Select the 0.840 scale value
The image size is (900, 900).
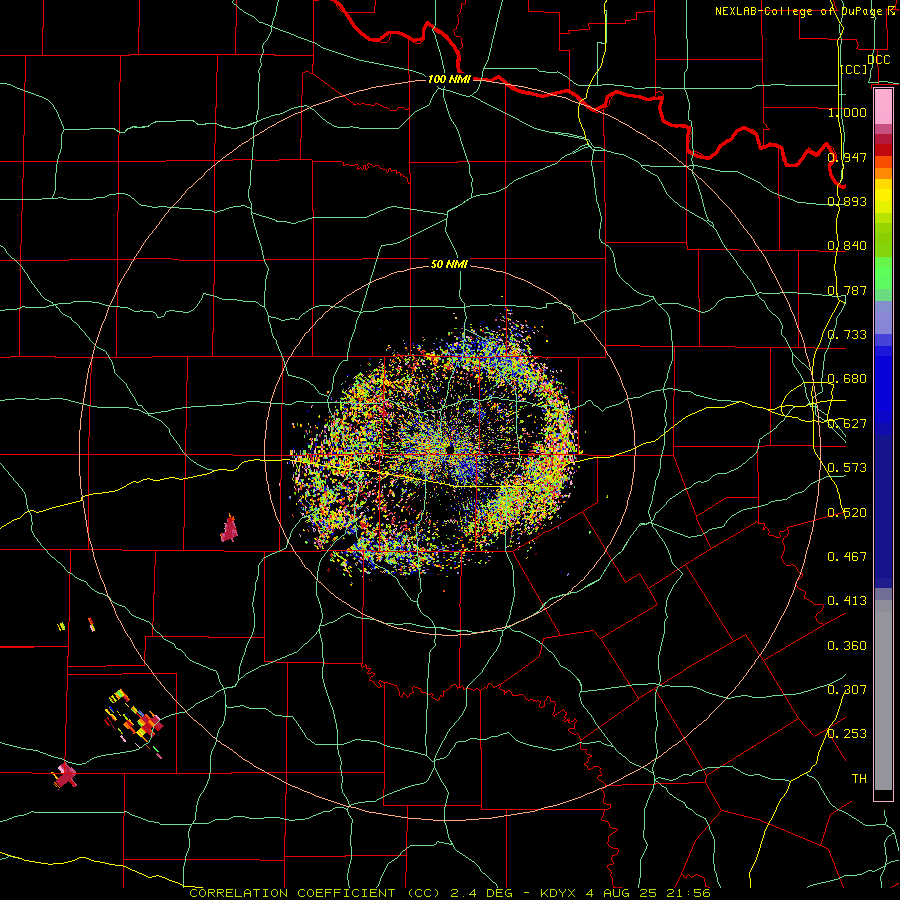coord(847,246)
